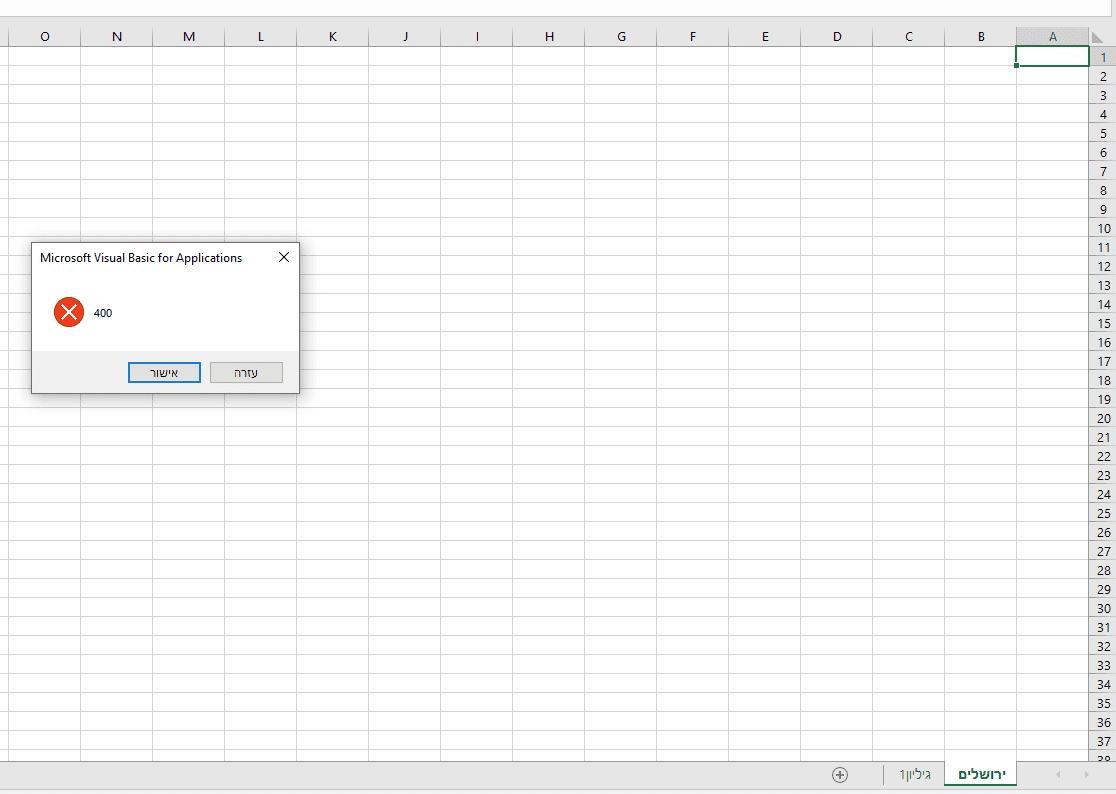Click the active cell A1
Image resolution: width=1116 pixels, height=794 pixels.
(1052, 56)
